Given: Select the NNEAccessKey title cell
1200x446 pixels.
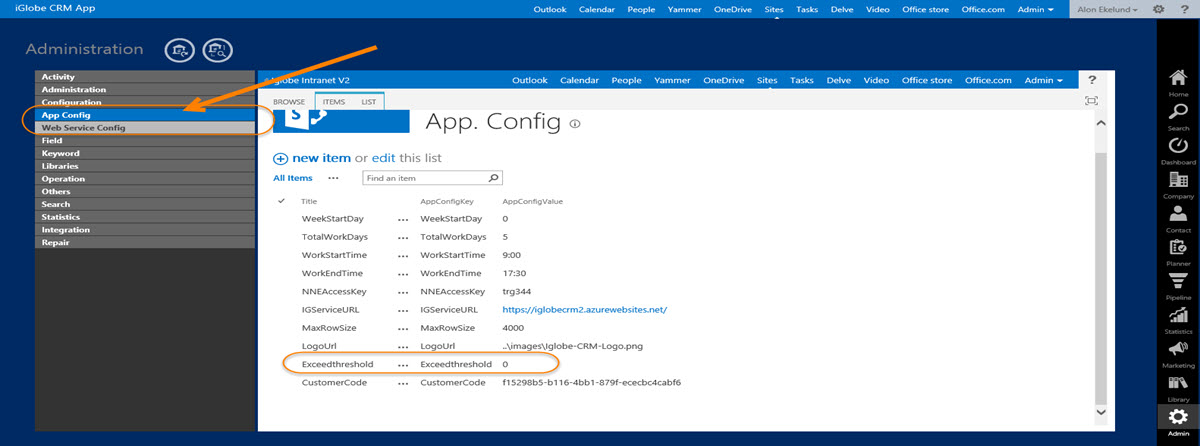Looking at the screenshot, I should [335, 292].
